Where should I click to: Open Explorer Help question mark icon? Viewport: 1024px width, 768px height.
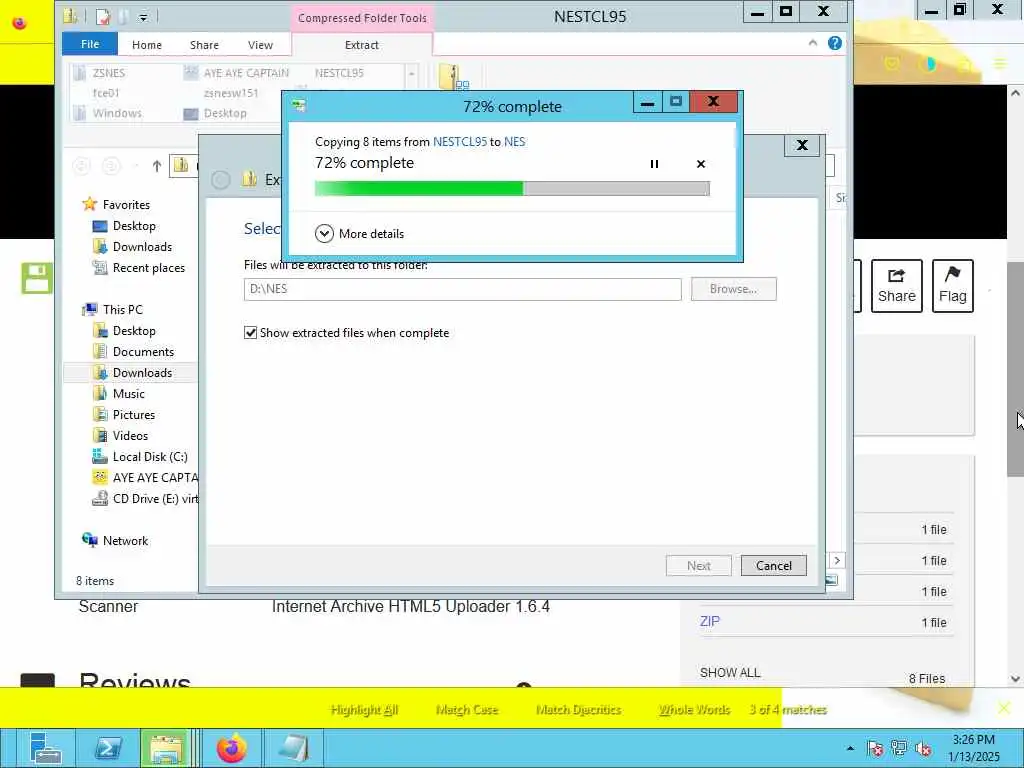tap(835, 43)
